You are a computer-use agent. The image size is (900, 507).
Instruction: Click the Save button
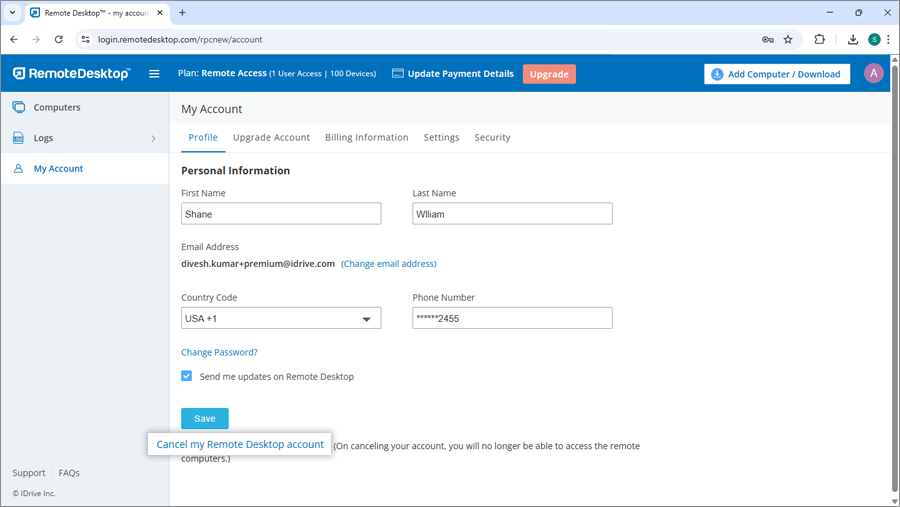[205, 418]
